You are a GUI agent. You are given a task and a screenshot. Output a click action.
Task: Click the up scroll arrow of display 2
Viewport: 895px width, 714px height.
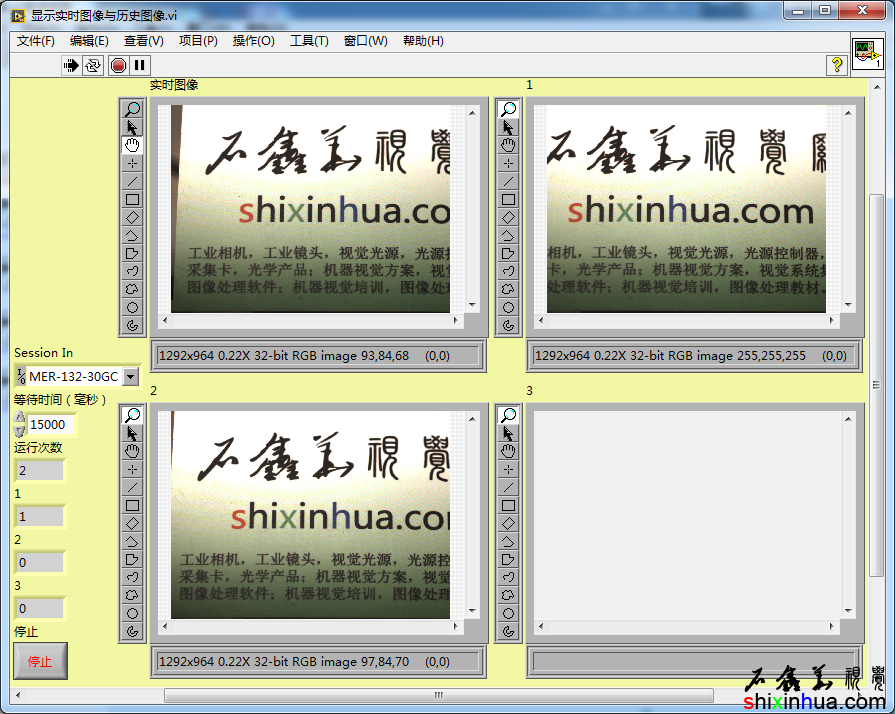472,419
